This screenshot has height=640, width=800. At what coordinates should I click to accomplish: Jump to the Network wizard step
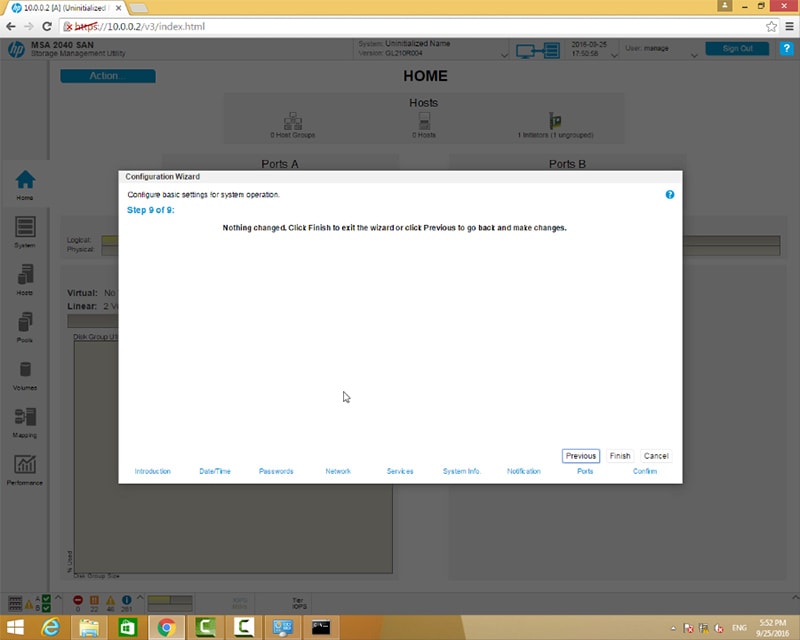[338, 471]
